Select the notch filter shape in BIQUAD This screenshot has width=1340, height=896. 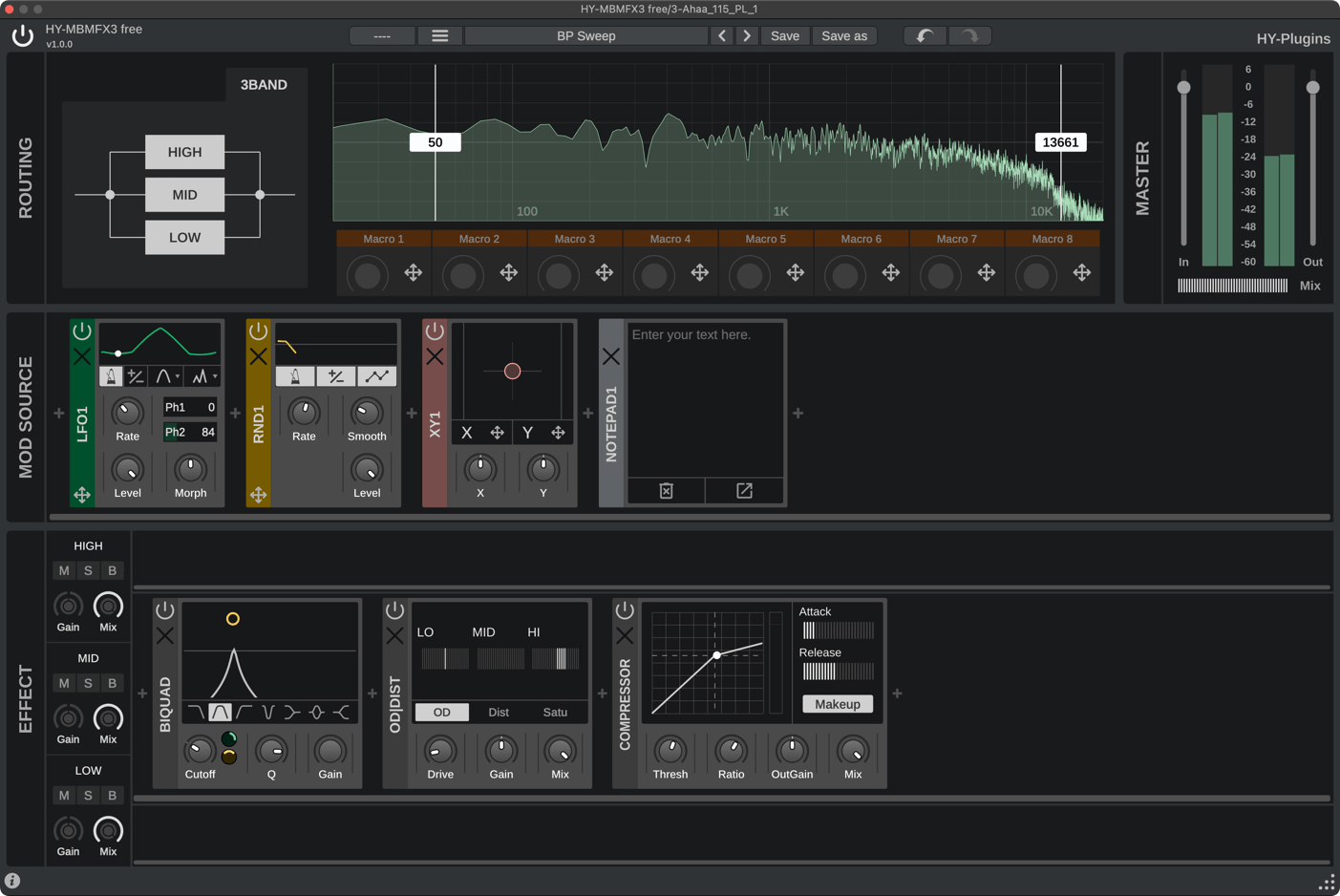[268, 713]
